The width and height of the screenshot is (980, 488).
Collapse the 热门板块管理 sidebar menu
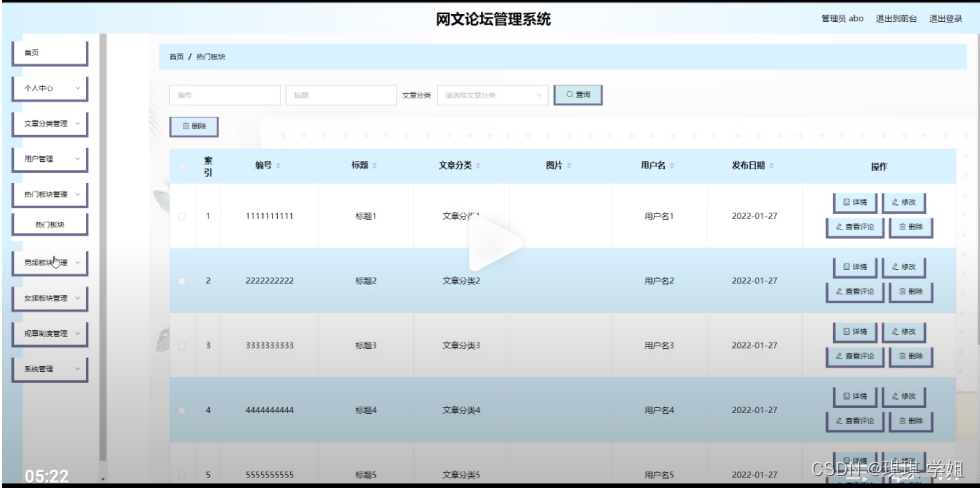tap(49, 194)
